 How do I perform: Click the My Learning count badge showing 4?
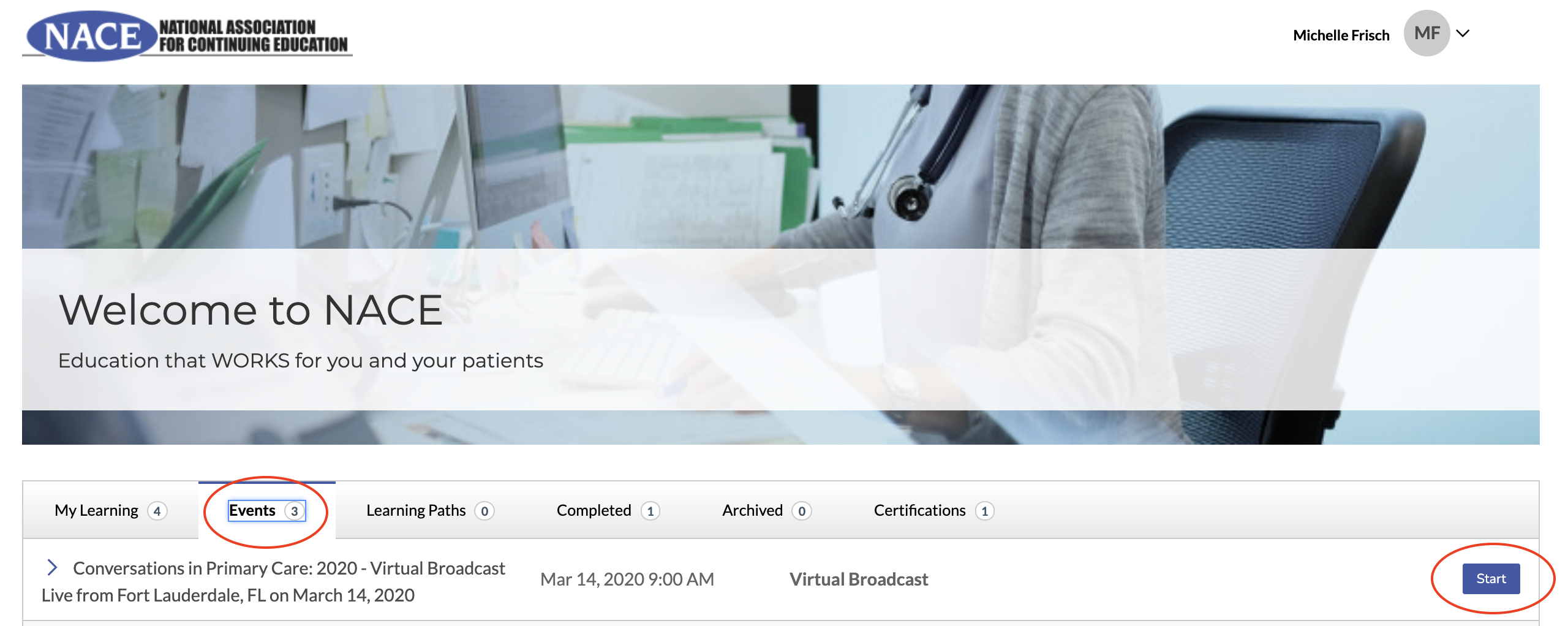pos(157,511)
